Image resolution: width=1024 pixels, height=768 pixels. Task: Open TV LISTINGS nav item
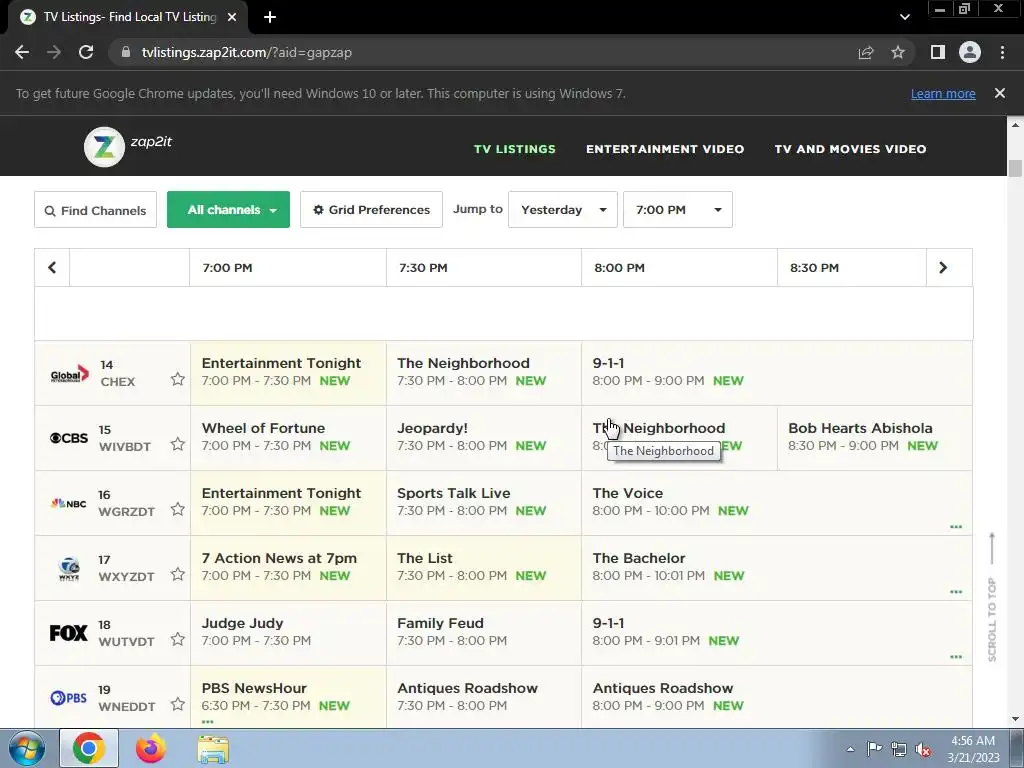point(515,149)
